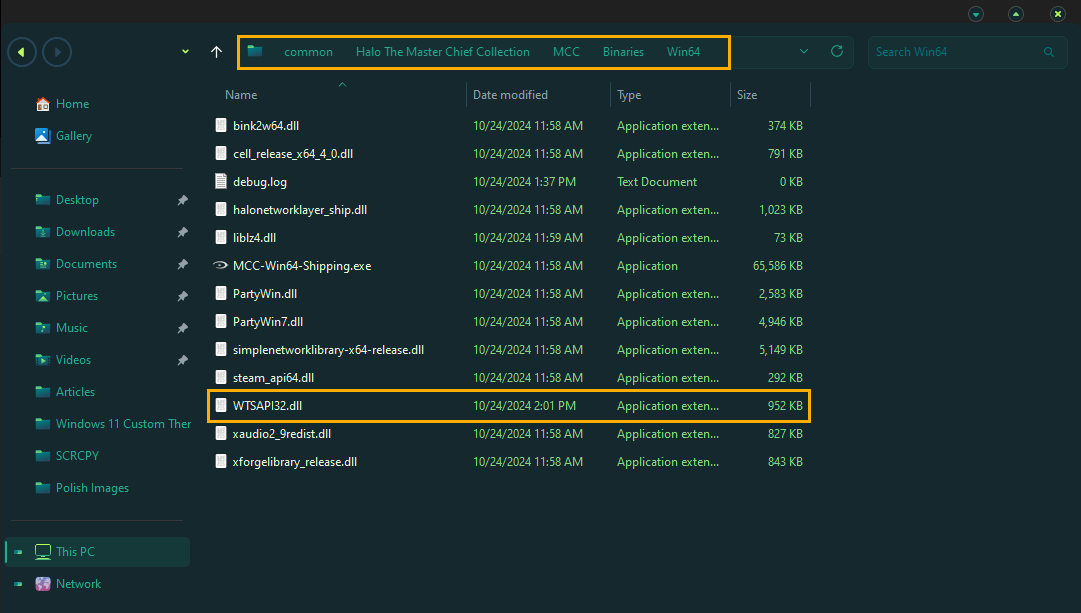
Task: Go back with the left arrow button
Action: click(22, 52)
